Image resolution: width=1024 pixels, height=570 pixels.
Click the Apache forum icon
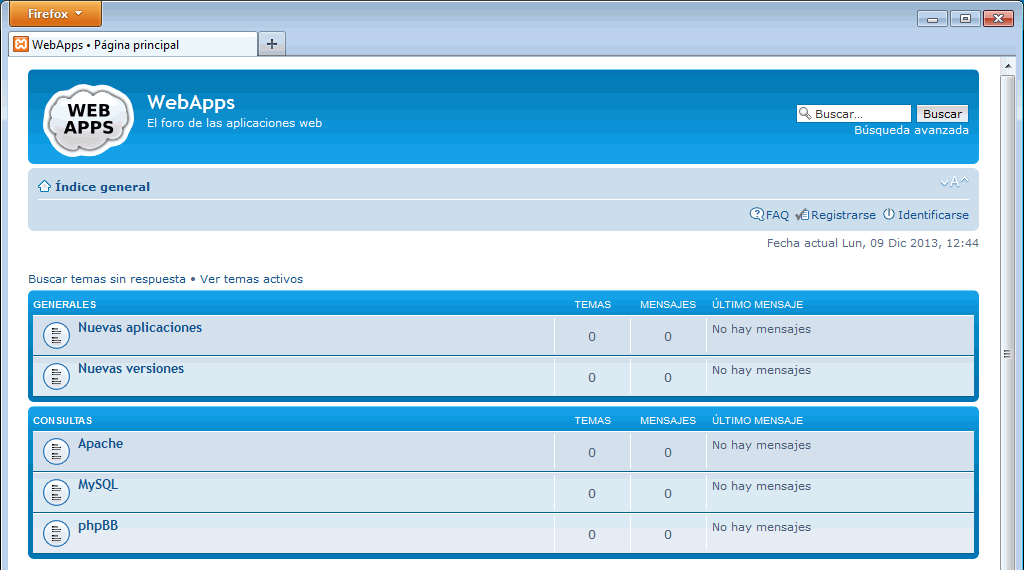tap(56, 452)
